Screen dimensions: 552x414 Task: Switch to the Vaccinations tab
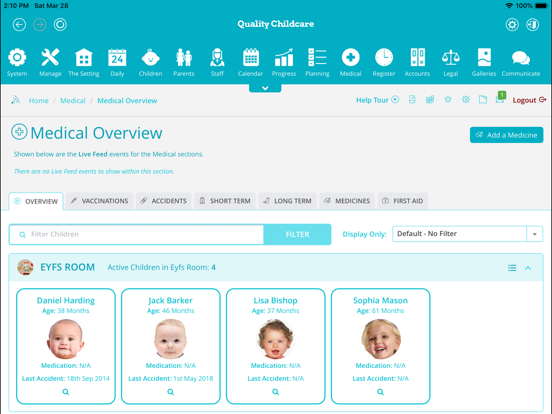[x=100, y=201]
